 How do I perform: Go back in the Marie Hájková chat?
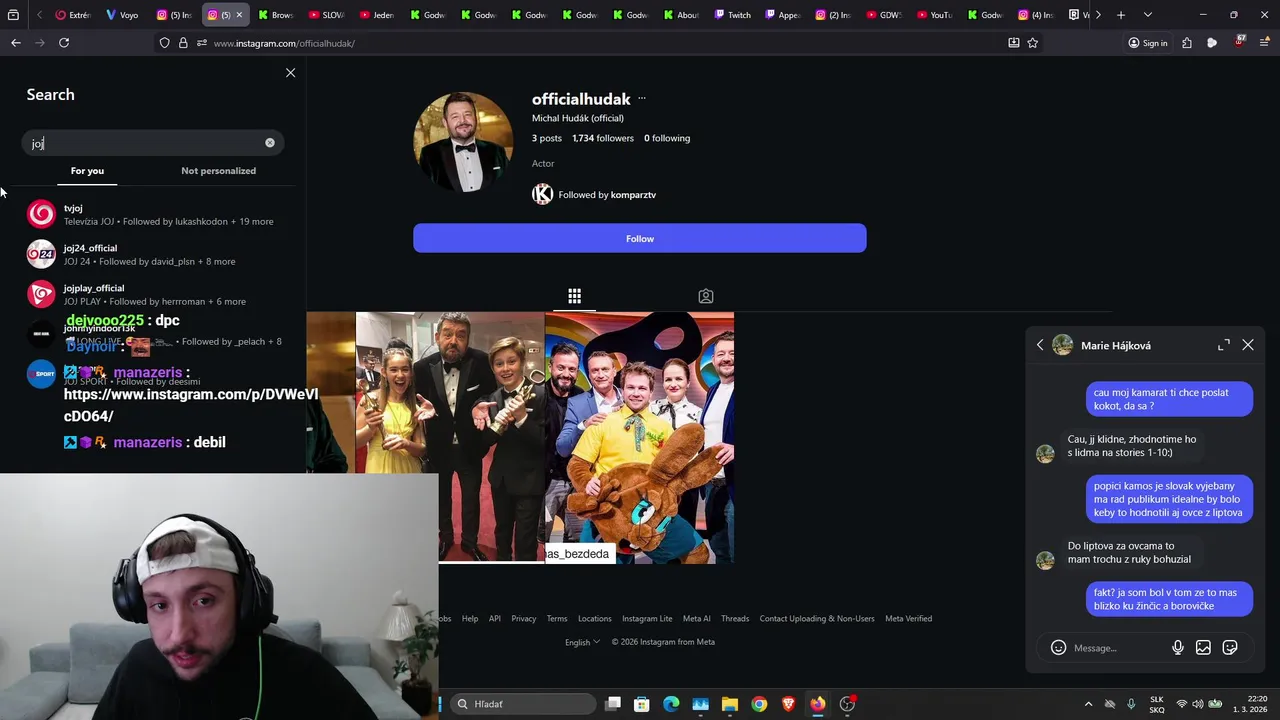click(1040, 345)
